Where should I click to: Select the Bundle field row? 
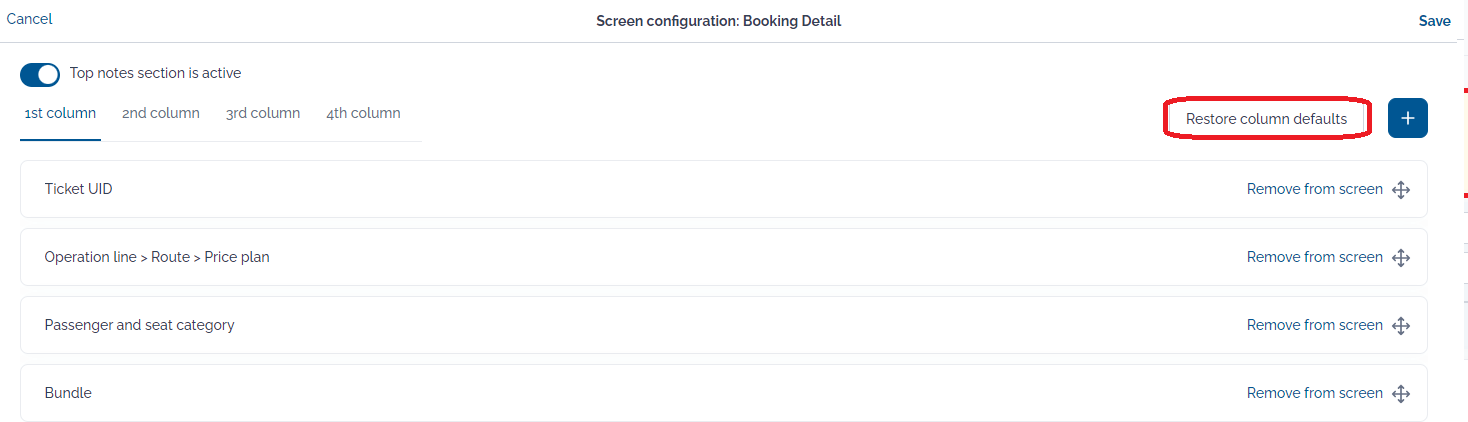724,393
